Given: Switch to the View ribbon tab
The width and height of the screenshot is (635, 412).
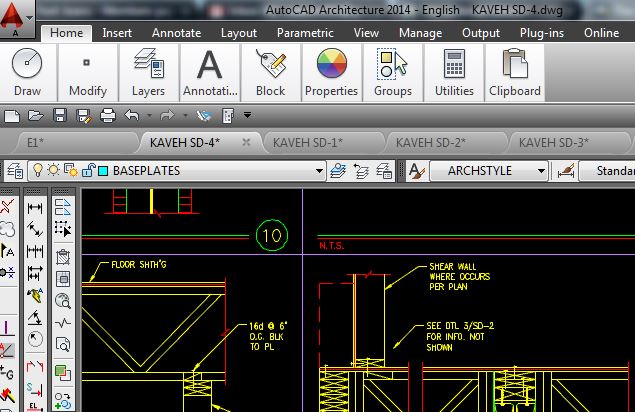Looking at the screenshot, I should [366, 33].
